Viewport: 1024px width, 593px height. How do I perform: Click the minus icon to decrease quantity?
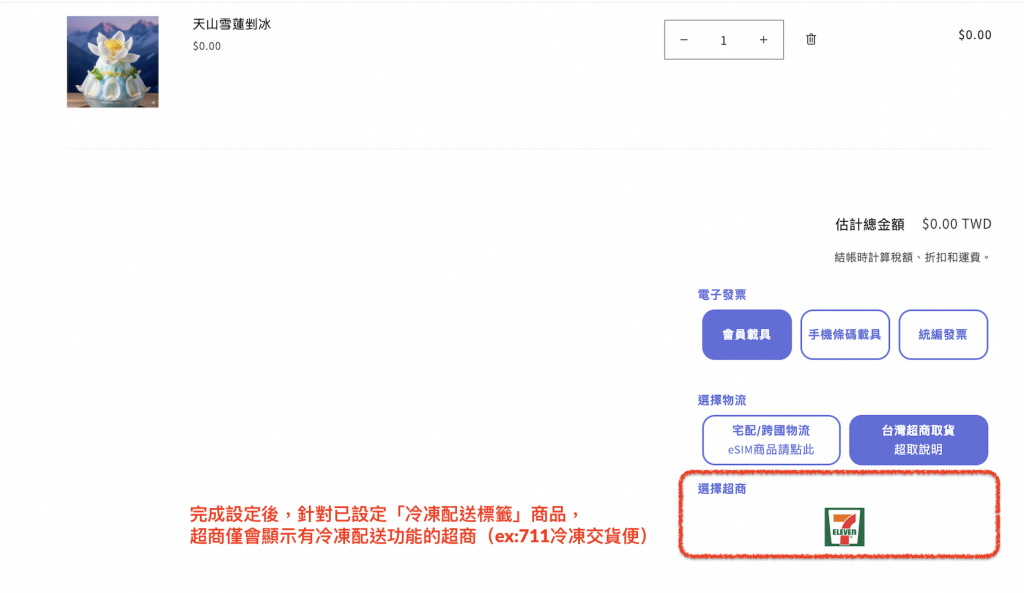pyautogui.click(x=684, y=40)
